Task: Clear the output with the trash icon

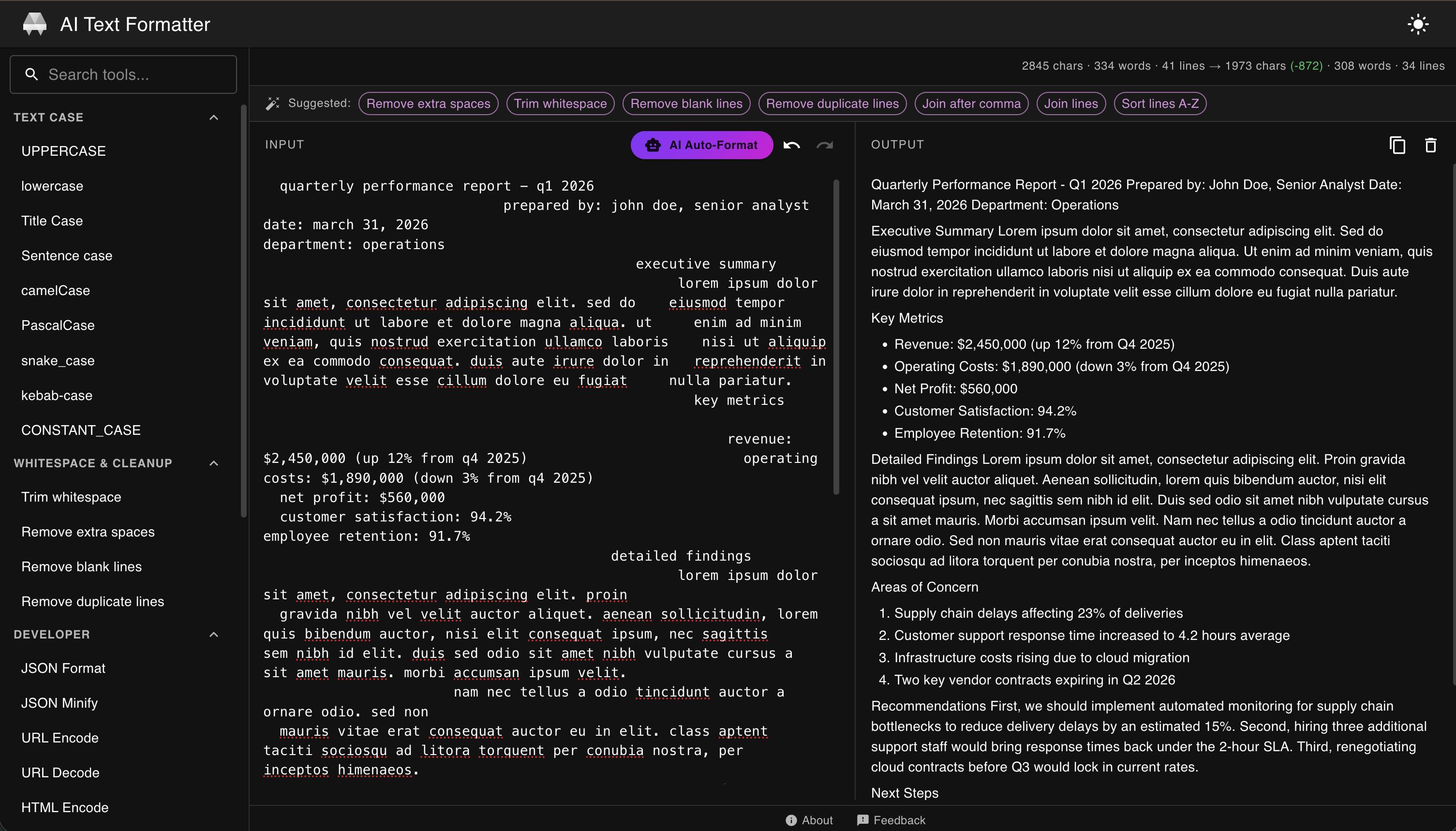Action: [x=1430, y=145]
